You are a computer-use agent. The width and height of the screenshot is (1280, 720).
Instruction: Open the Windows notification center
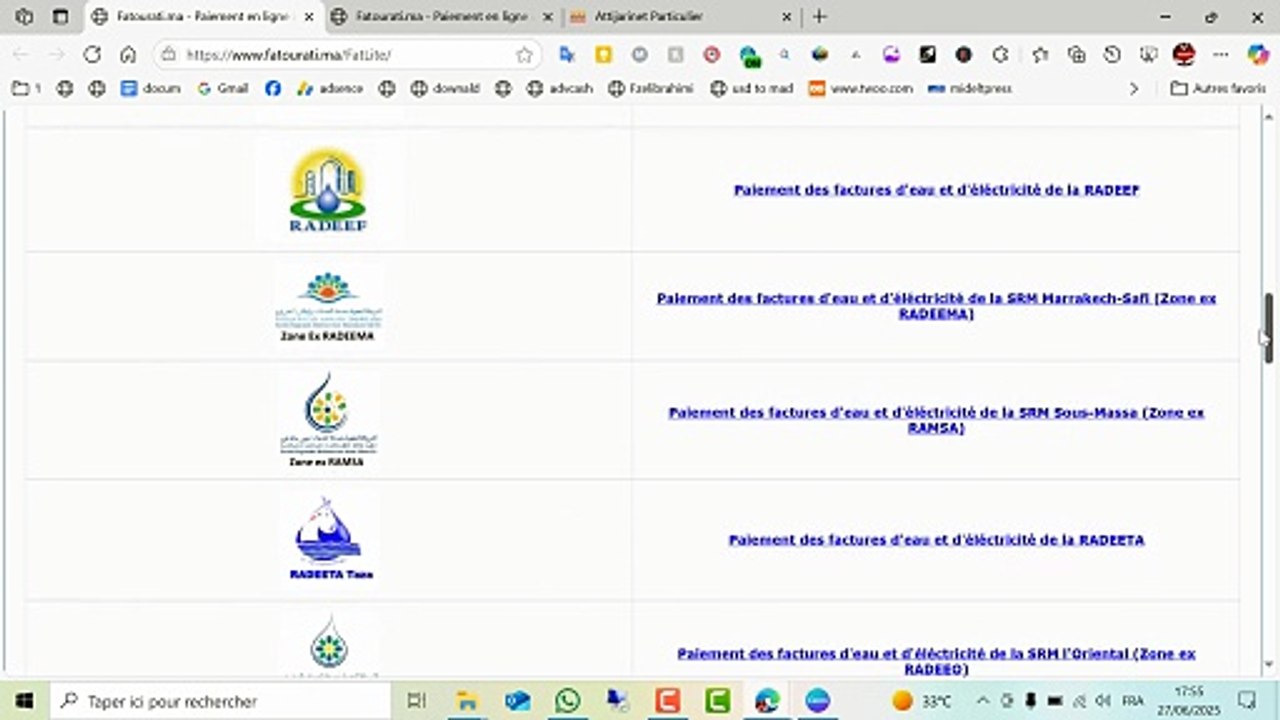1247,701
